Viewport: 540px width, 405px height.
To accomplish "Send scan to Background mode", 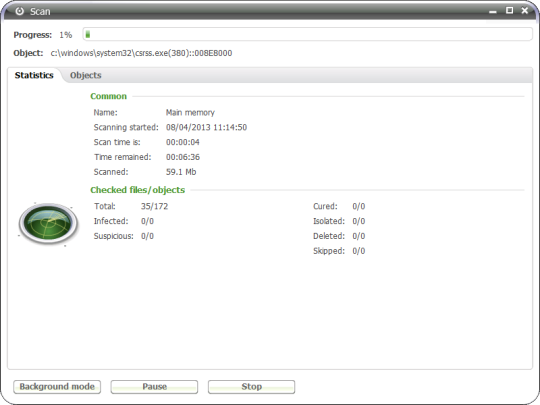I will (x=57, y=387).
